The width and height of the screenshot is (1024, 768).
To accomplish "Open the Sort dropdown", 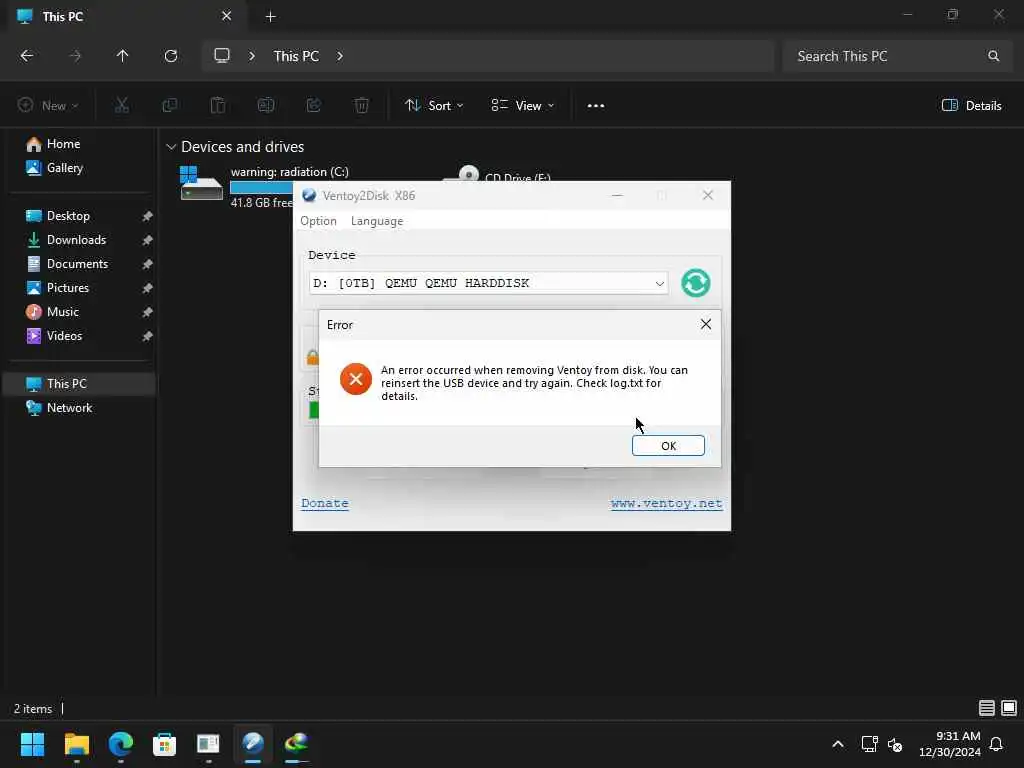I will (x=434, y=105).
